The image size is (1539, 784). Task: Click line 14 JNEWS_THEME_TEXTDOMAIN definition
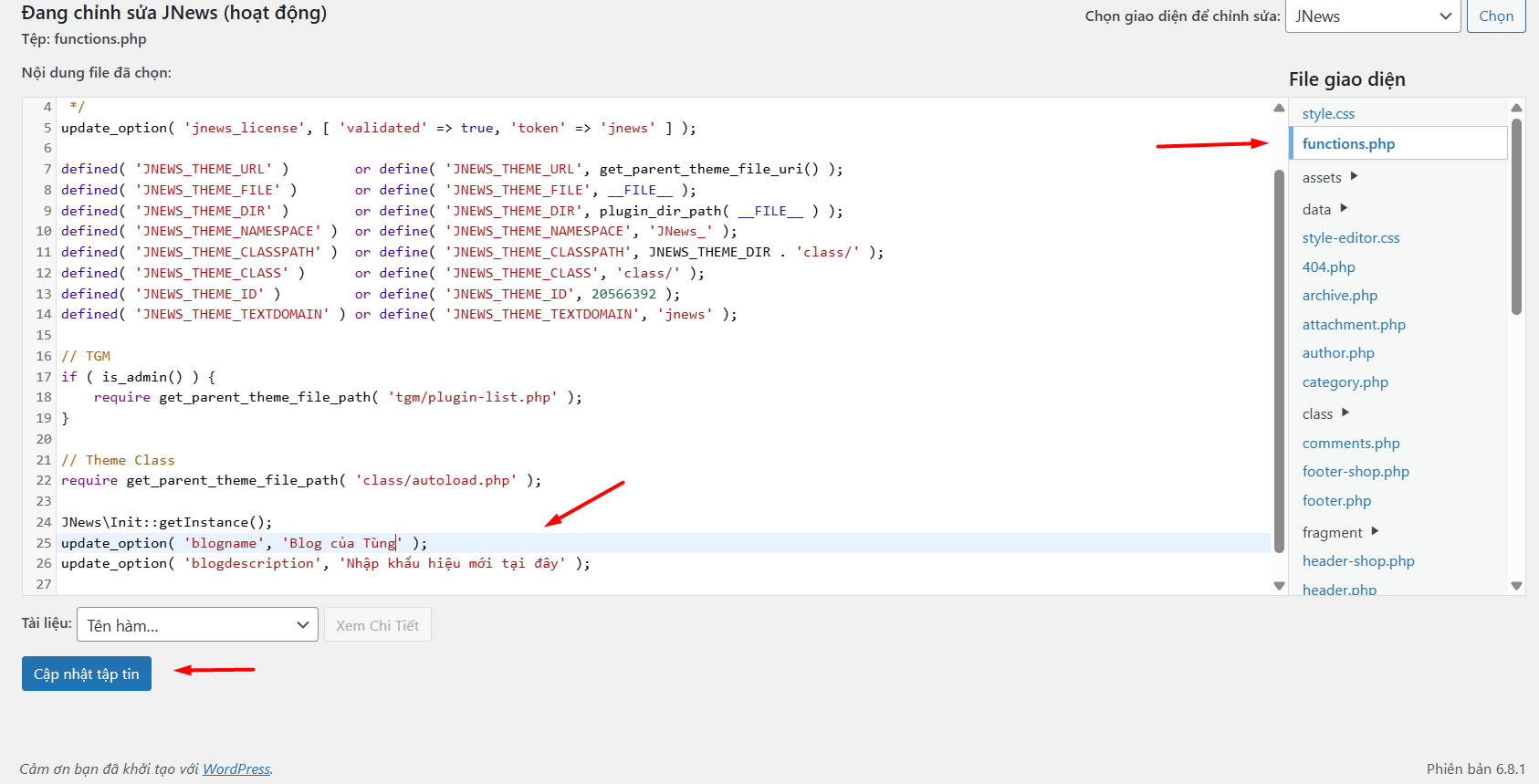[x=399, y=314]
